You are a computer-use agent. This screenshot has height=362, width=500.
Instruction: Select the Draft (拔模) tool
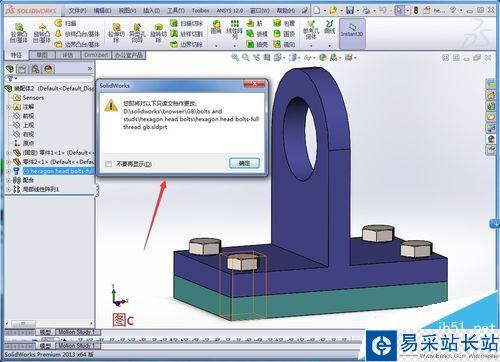(x=257, y=34)
